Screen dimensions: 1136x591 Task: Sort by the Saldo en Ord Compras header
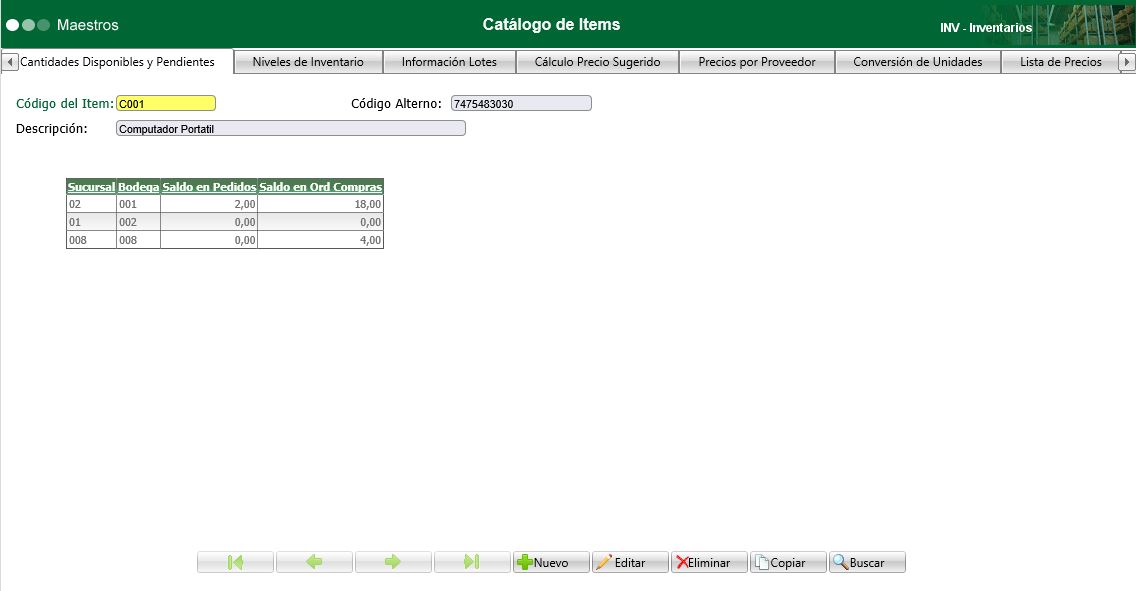pos(321,187)
